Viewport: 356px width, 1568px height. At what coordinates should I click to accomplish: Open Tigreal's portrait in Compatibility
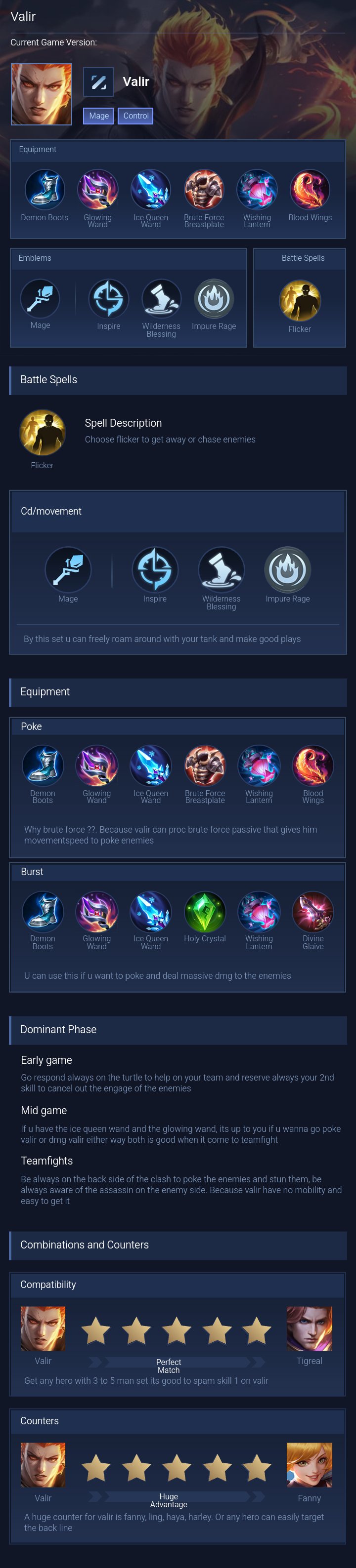click(310, 1329)
